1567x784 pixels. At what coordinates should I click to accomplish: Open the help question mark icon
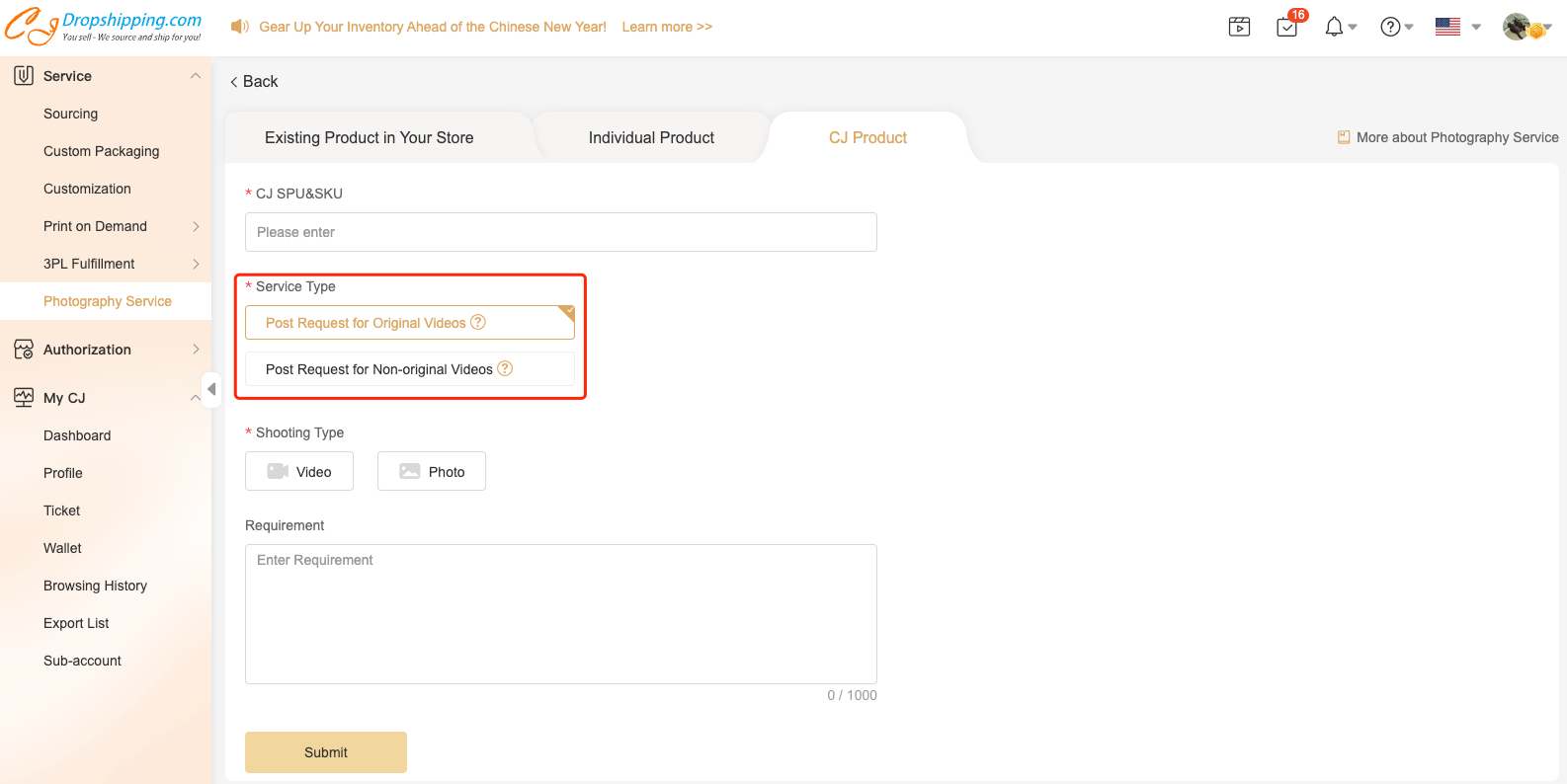click(1390, 27)
